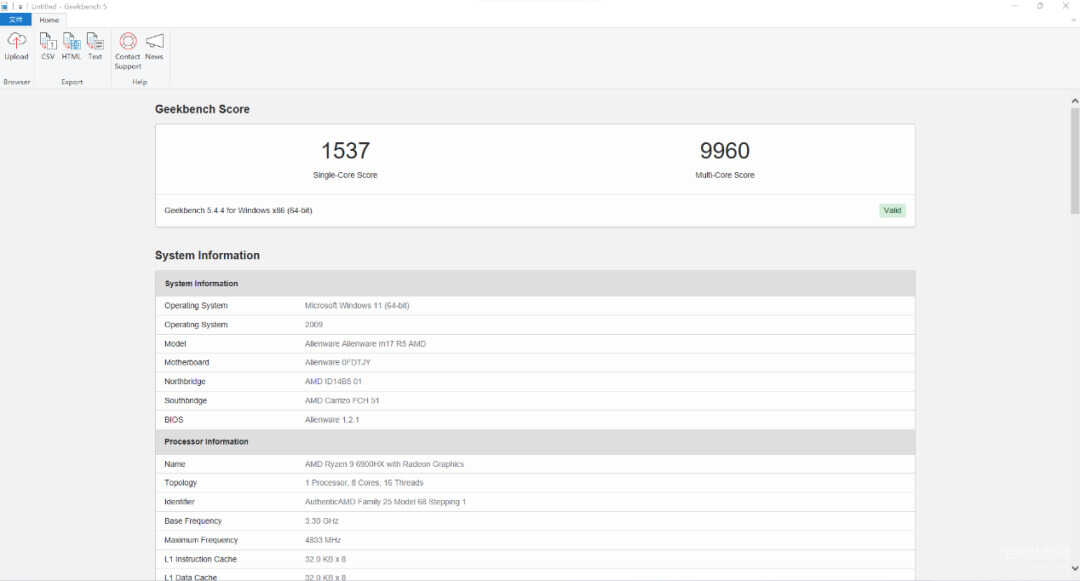1080x581 pixels.
Task: Minimize the Geekbench window
Action: point(1015,6)
